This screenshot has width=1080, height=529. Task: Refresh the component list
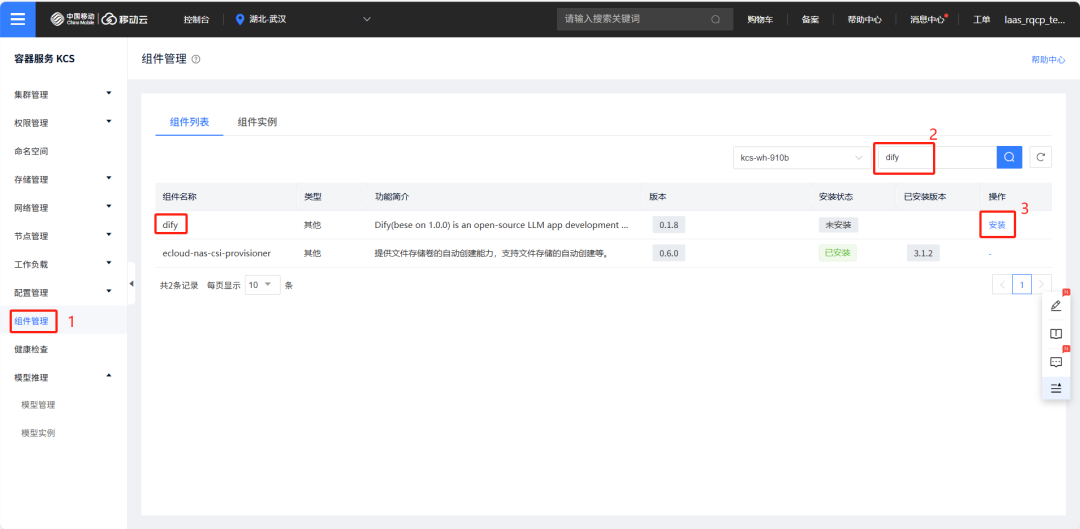point(1041,157)
